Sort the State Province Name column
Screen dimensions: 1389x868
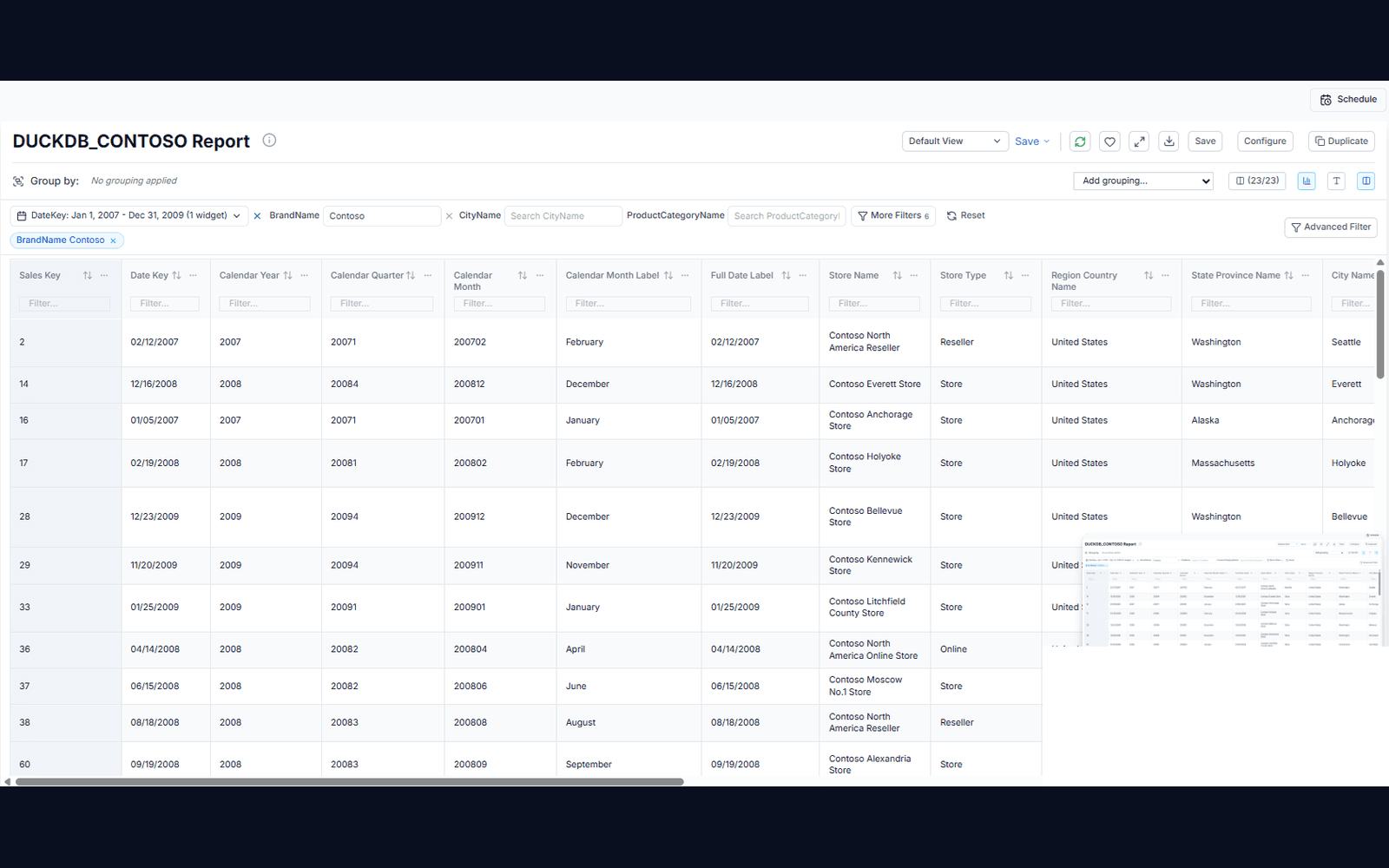(1288, 275)
